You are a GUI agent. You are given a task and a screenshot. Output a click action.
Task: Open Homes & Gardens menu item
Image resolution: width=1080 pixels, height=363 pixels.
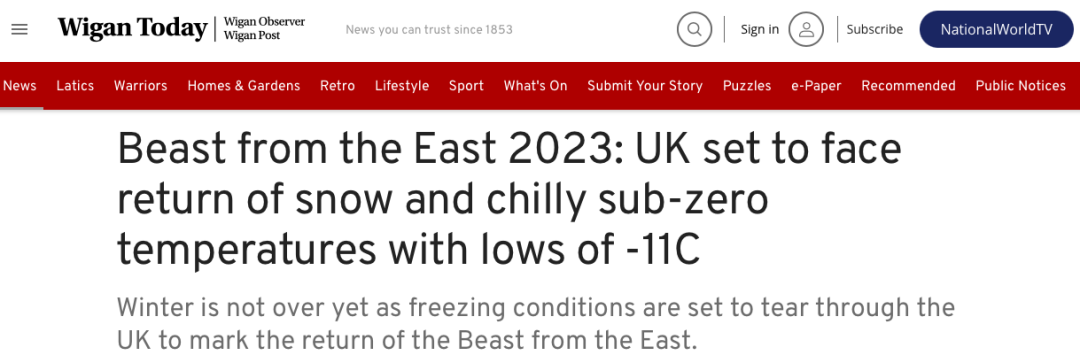click(244, 86)
